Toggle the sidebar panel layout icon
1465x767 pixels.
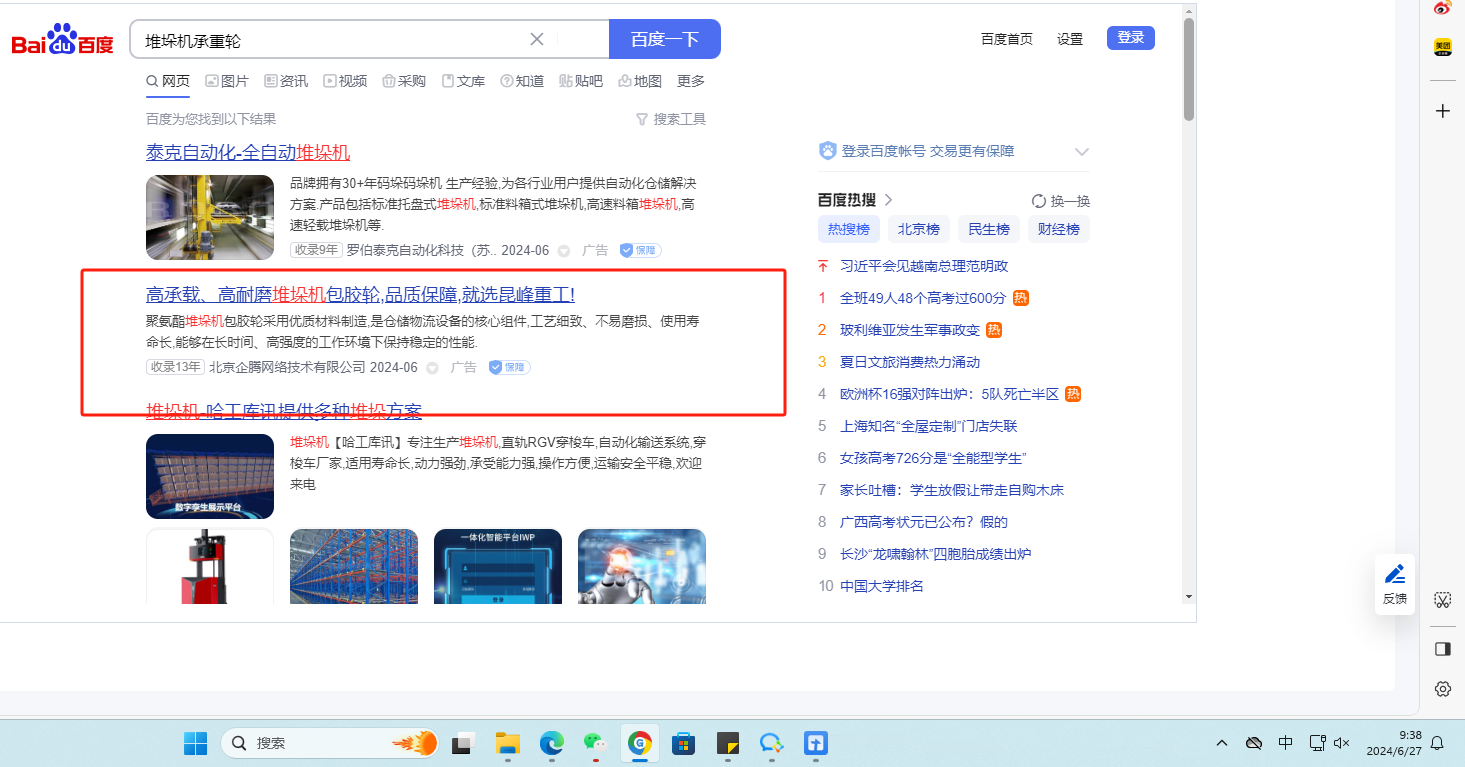tap(1442, 649)
